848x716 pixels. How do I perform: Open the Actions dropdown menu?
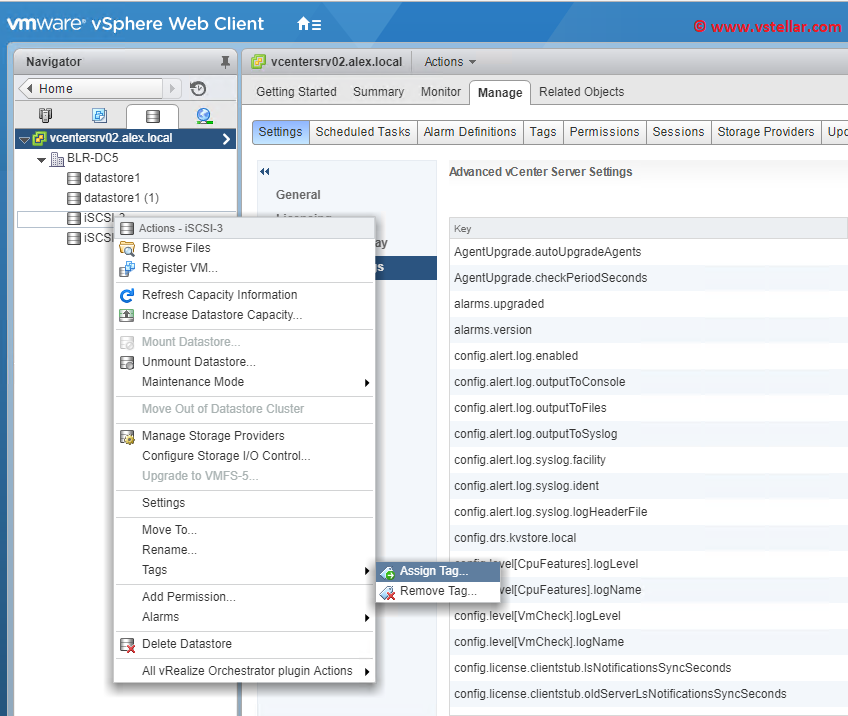coord(449,62)
